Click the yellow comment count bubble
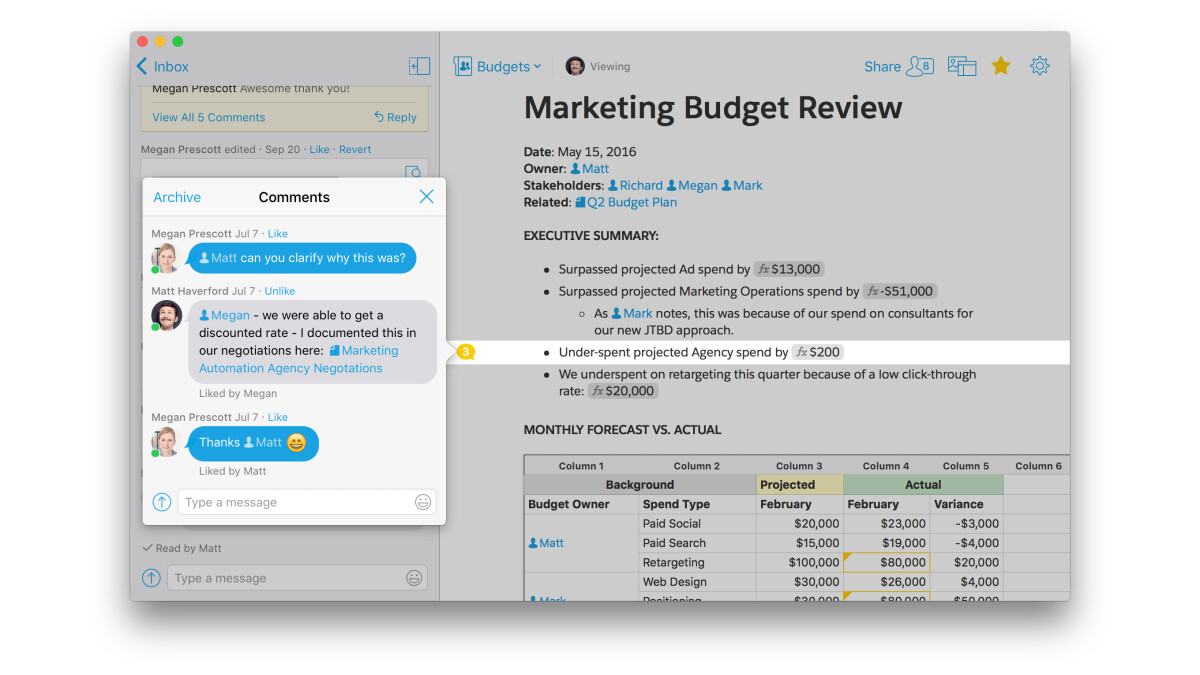 point(465,352)
